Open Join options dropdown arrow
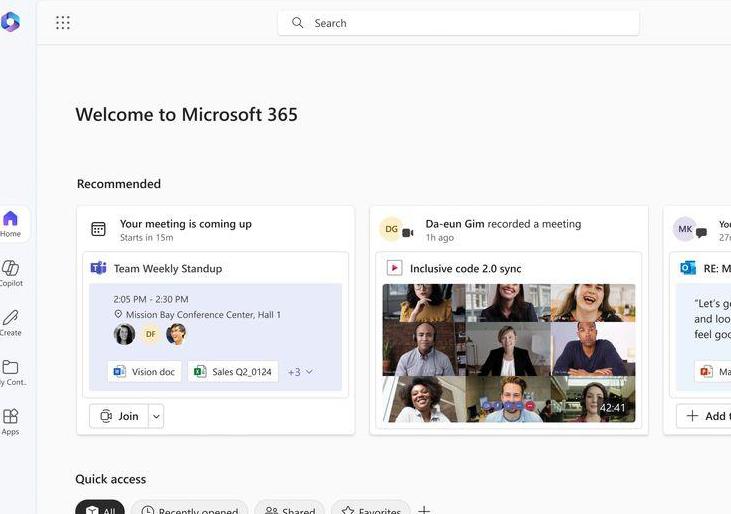Viewport: 731px width, 514px height. point(156,416)
